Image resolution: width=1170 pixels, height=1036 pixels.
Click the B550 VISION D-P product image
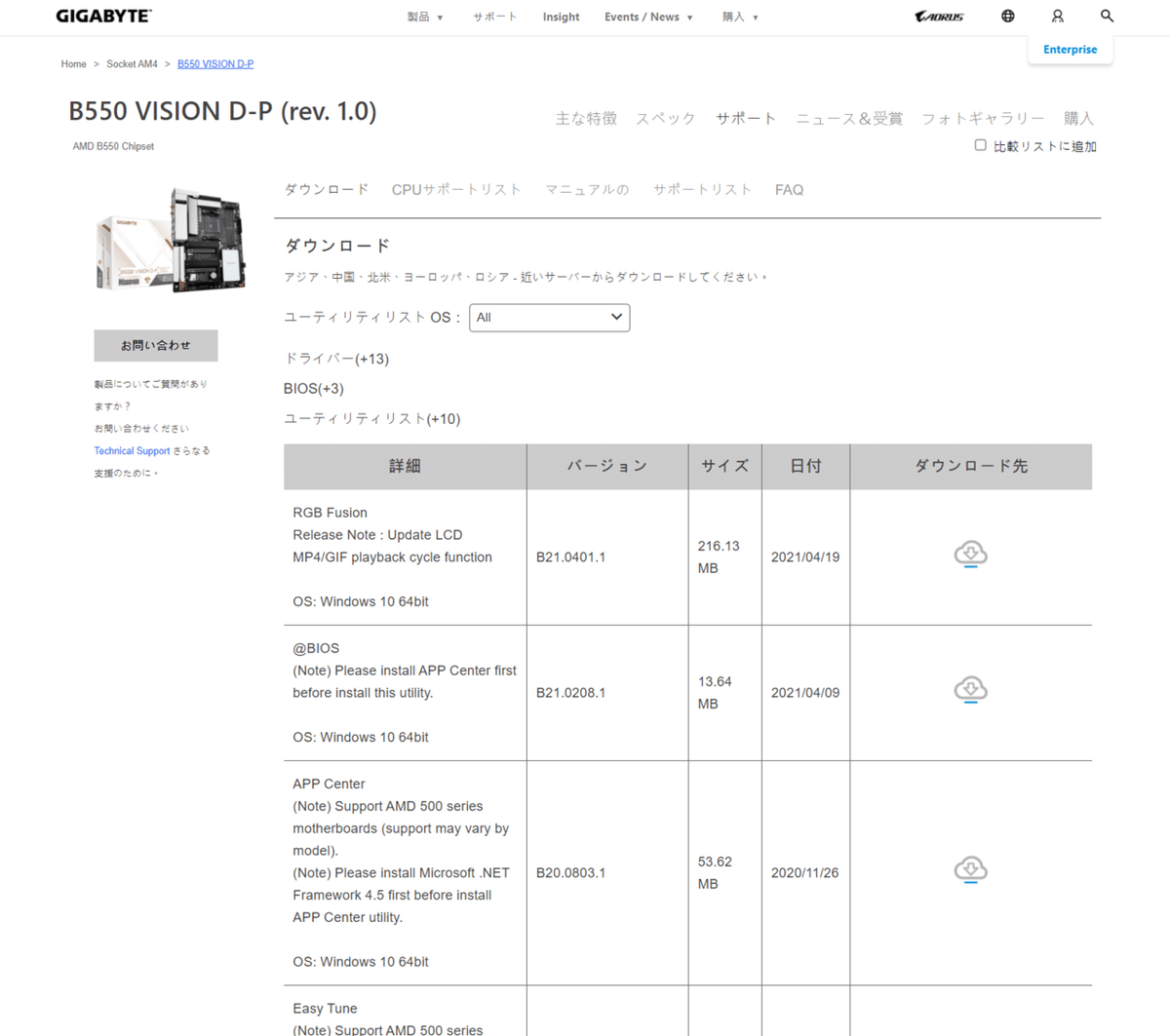[171, 240]
